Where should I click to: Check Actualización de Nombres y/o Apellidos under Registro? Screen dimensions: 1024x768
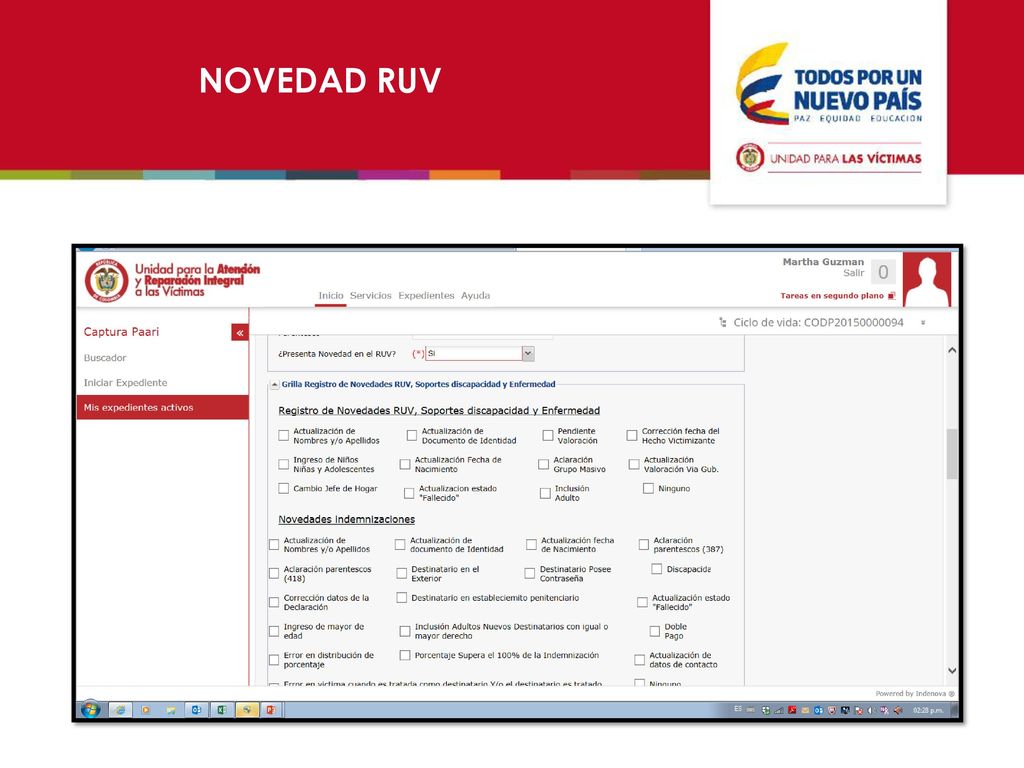(283, 436)
